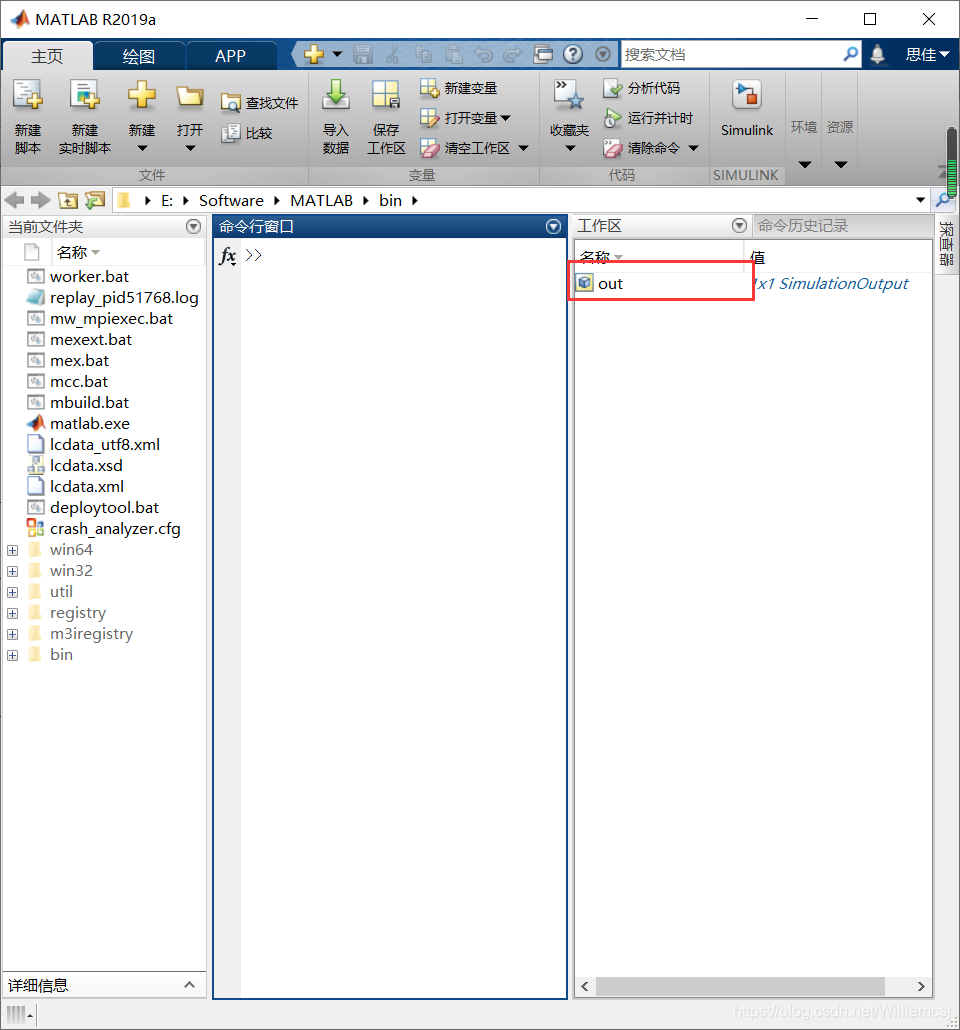Open the help question mark icon
This screenshot has width=960, height=1030.
click(573, 54)
